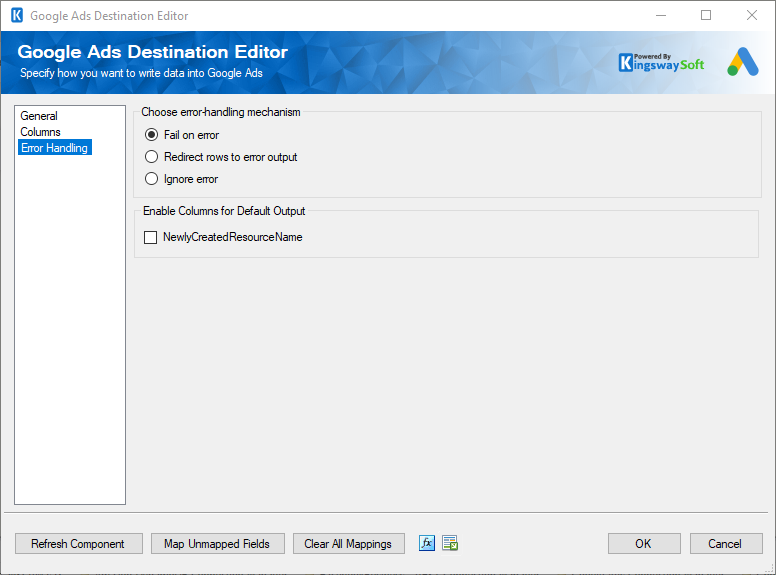
Task: Click Map Unmapped Fields button
Action: tap(218, 543)
